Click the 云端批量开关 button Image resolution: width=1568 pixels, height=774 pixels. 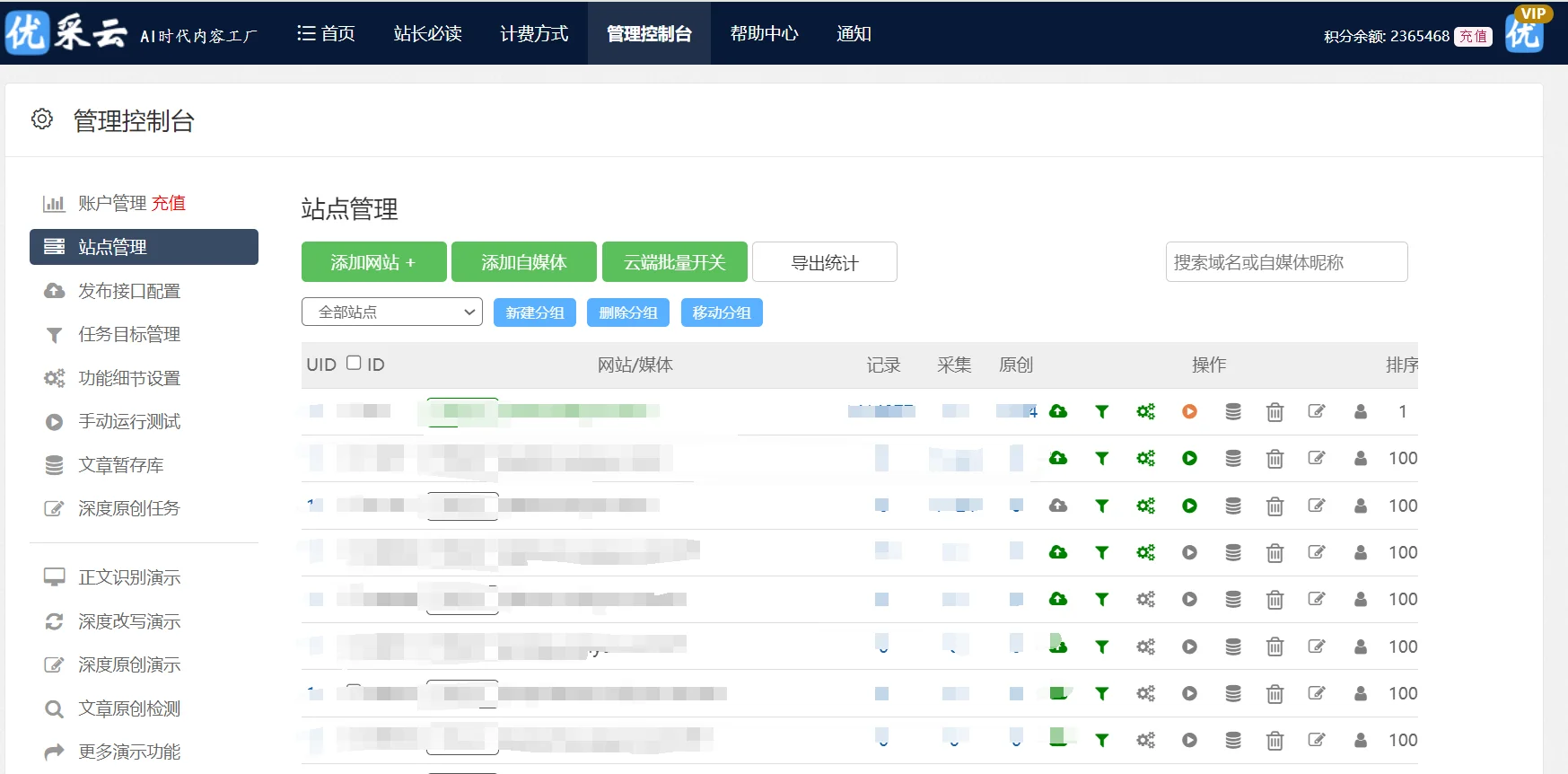(x=675, y=262)
